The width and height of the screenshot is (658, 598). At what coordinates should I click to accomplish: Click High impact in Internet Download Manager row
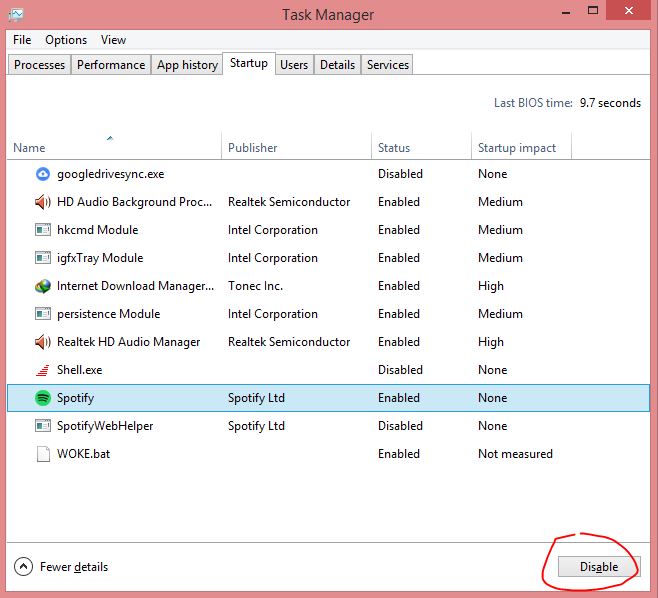click(x=491, y=286)
